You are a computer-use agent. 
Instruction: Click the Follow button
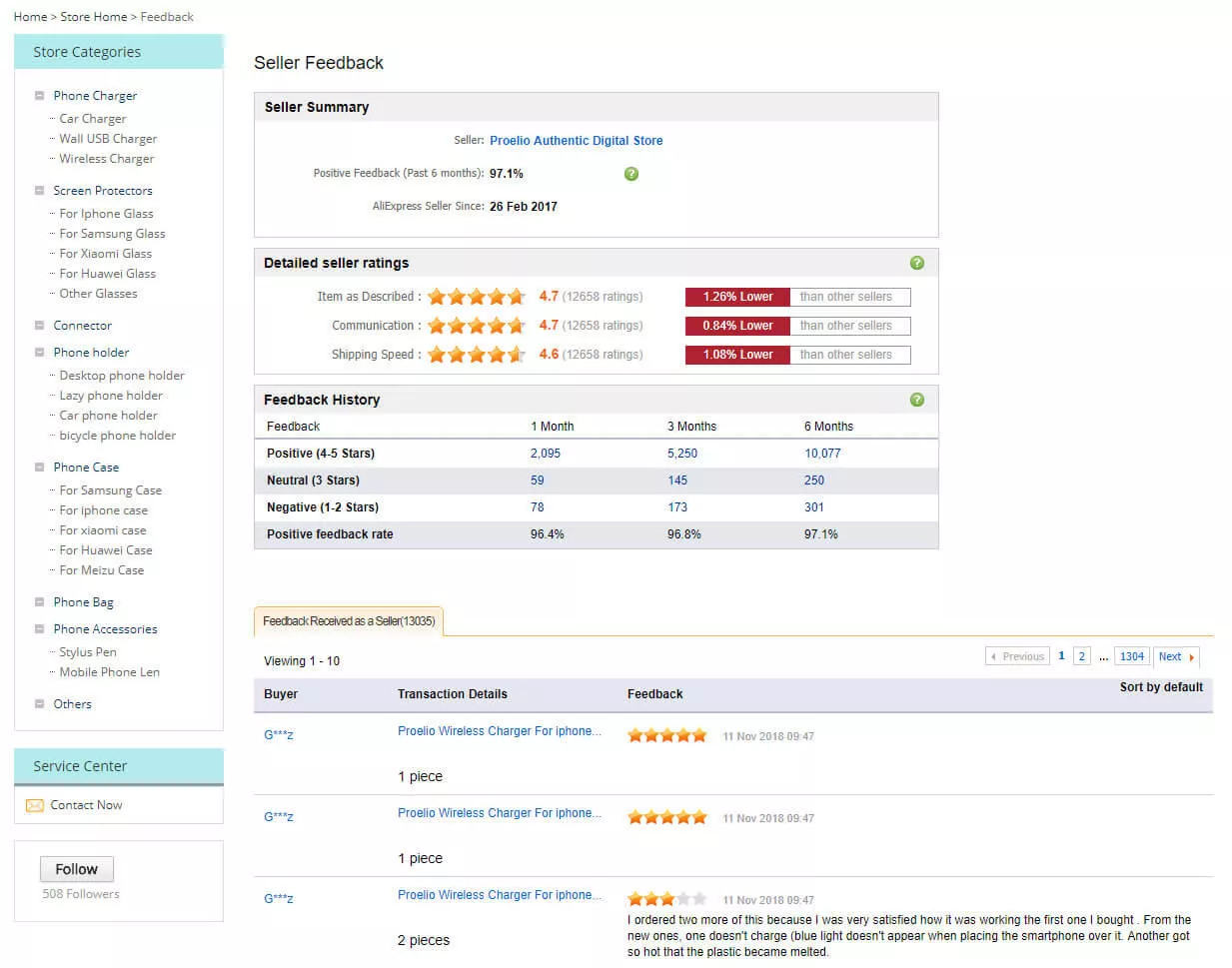click(77, 869)
